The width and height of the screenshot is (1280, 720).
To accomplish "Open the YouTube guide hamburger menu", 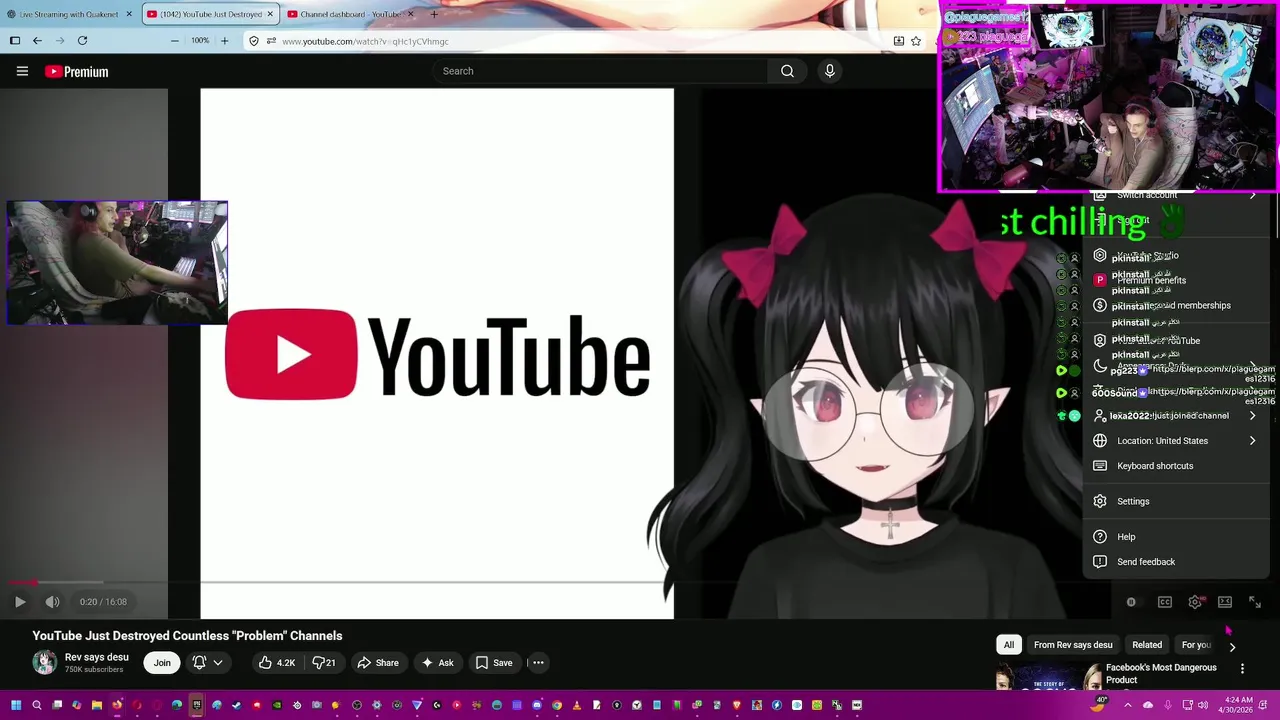I will [22, 71].
